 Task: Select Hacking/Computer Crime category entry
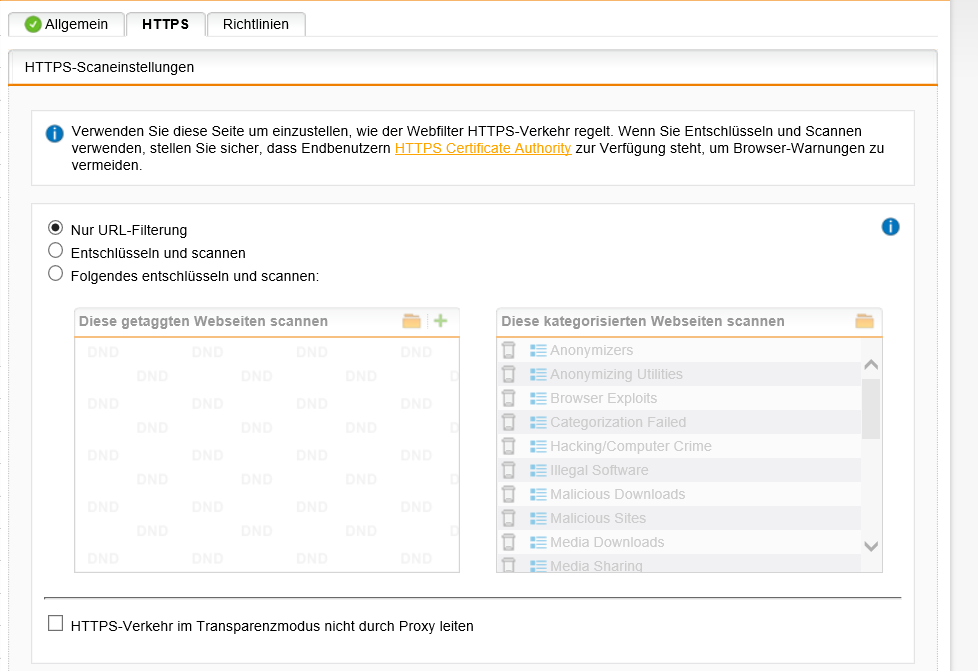point(630,446)
